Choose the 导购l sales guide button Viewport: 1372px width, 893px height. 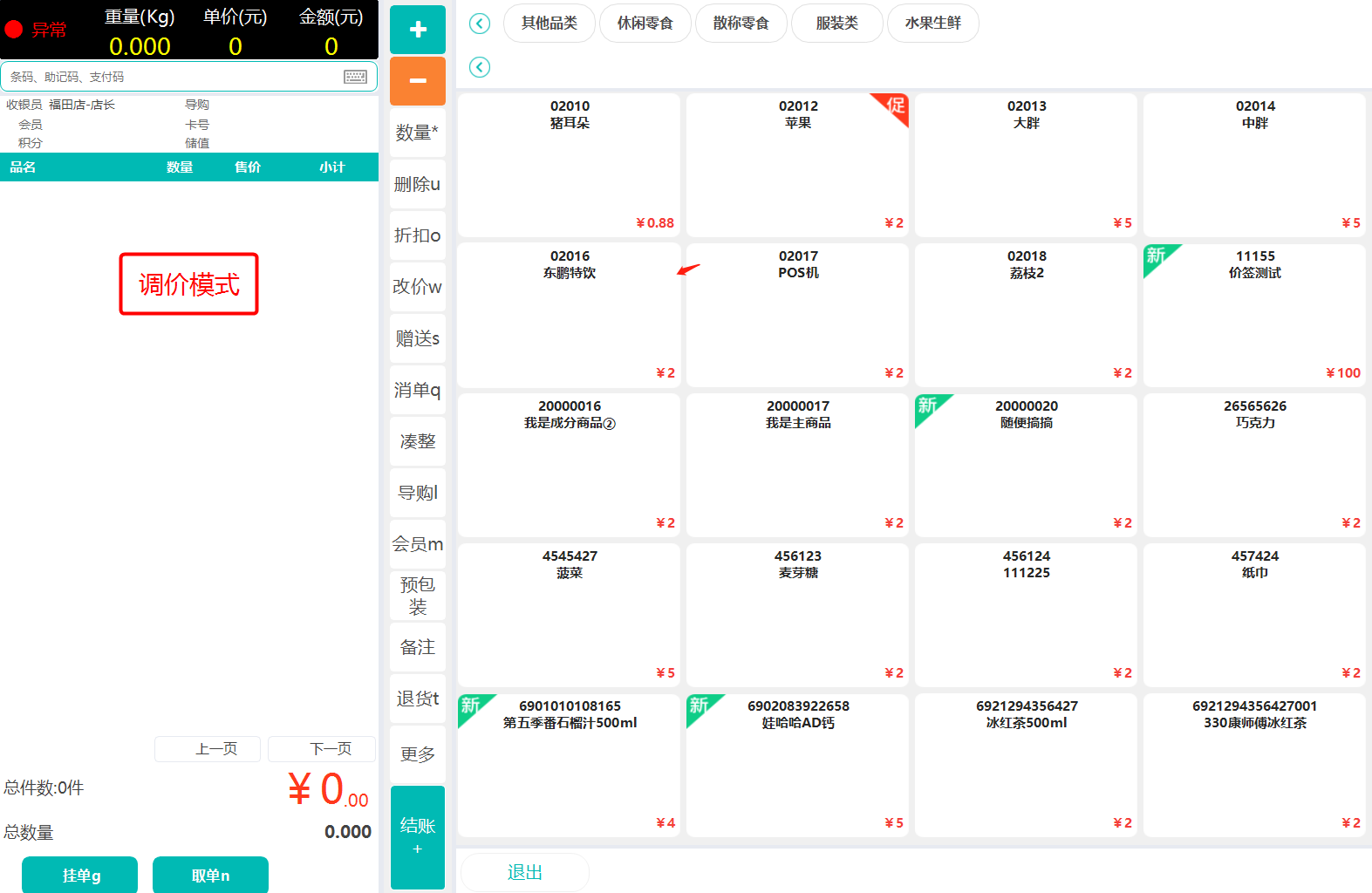(x=418, y=493)
